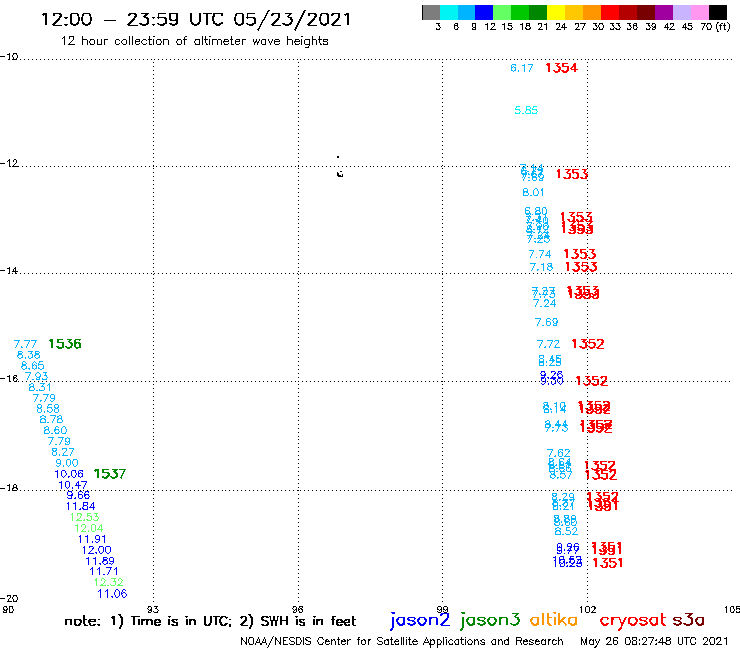Click the wave height value 11.89
The image size is (740, 650).
pos(100,561)
